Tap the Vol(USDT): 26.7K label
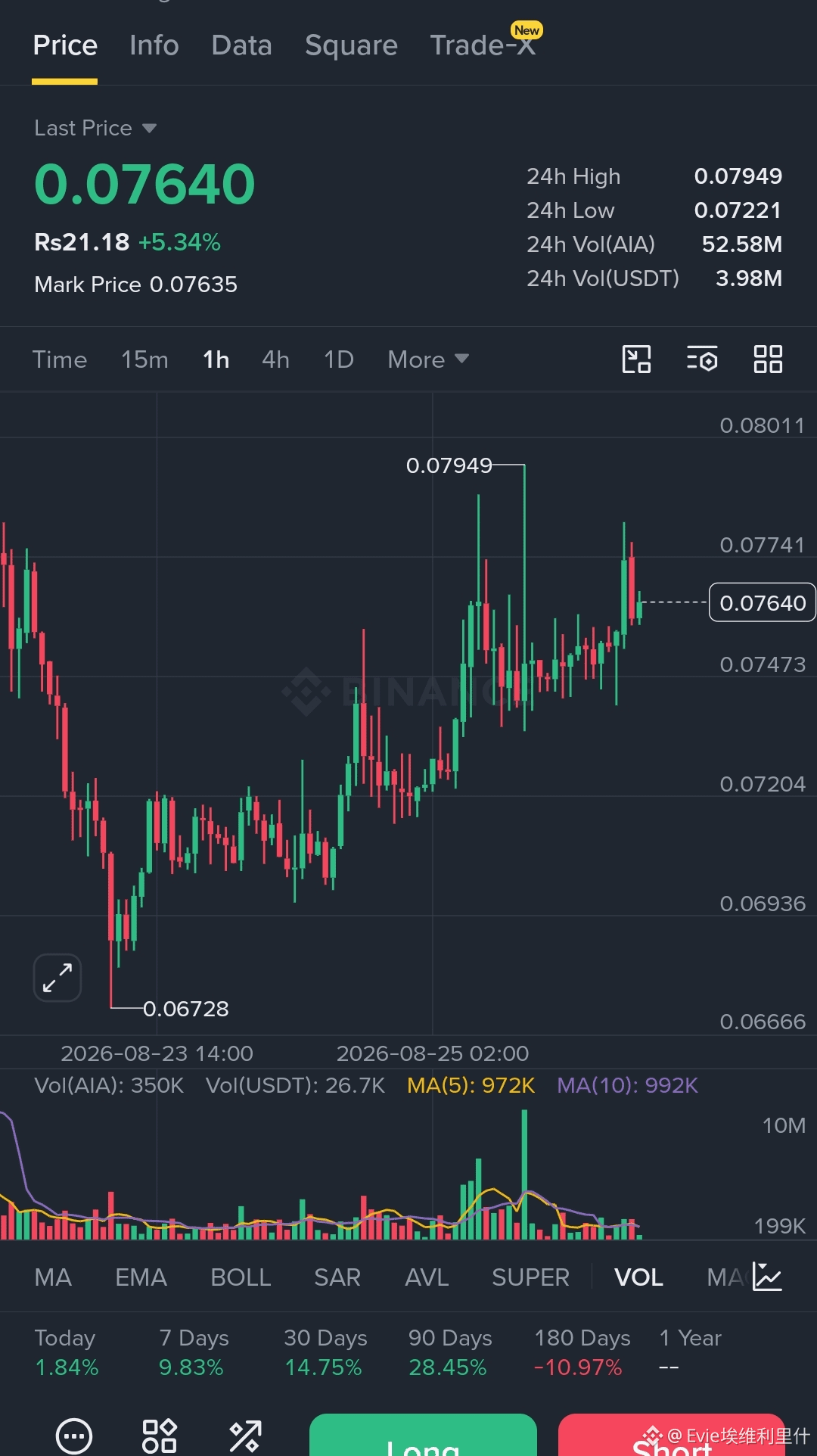817x1456 pixels. (x=295, y=1085)
